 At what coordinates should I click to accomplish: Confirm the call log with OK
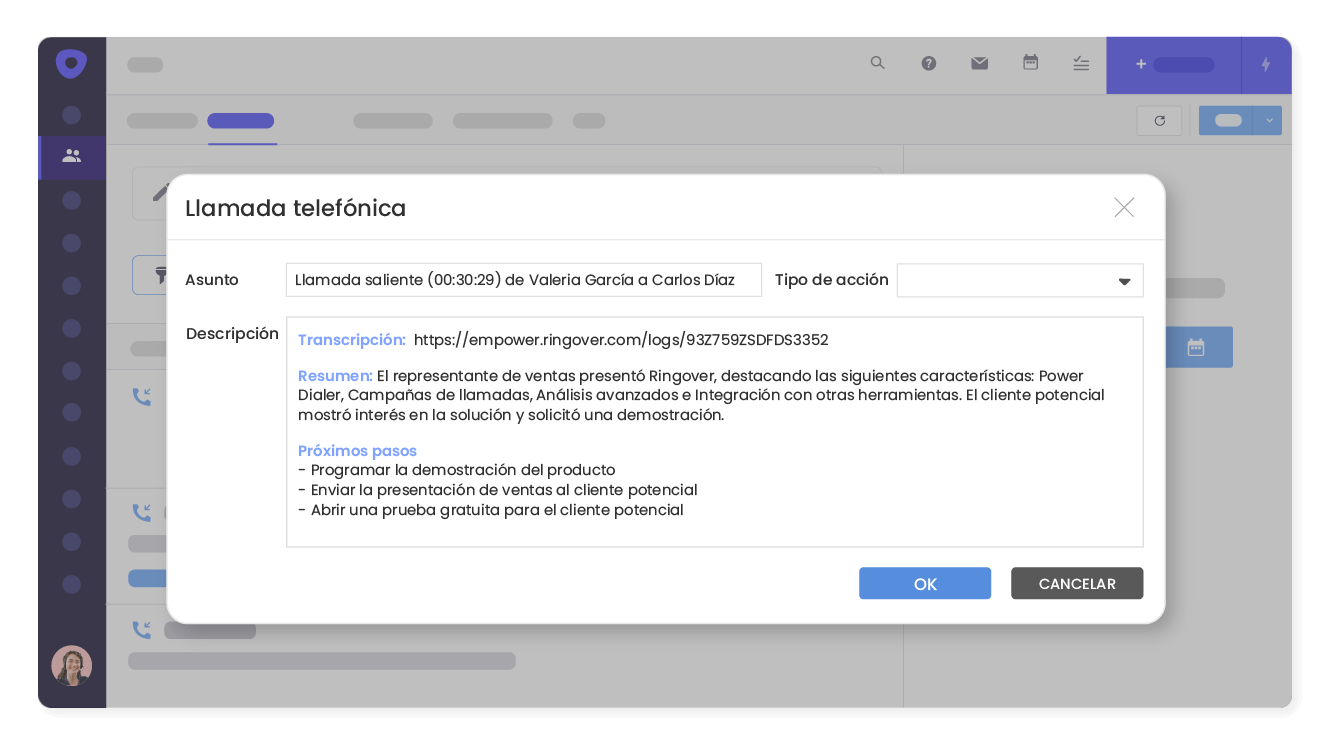tap(924, 583)
